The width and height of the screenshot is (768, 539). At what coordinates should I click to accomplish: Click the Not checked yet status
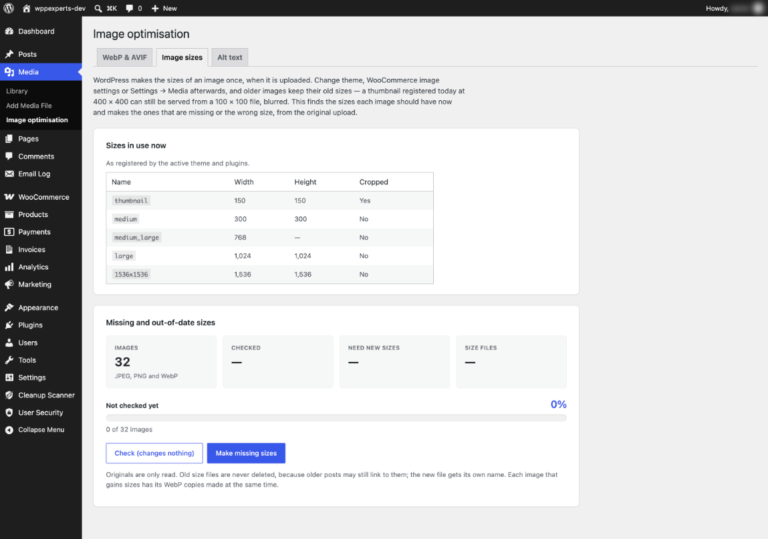click(132, 406)
